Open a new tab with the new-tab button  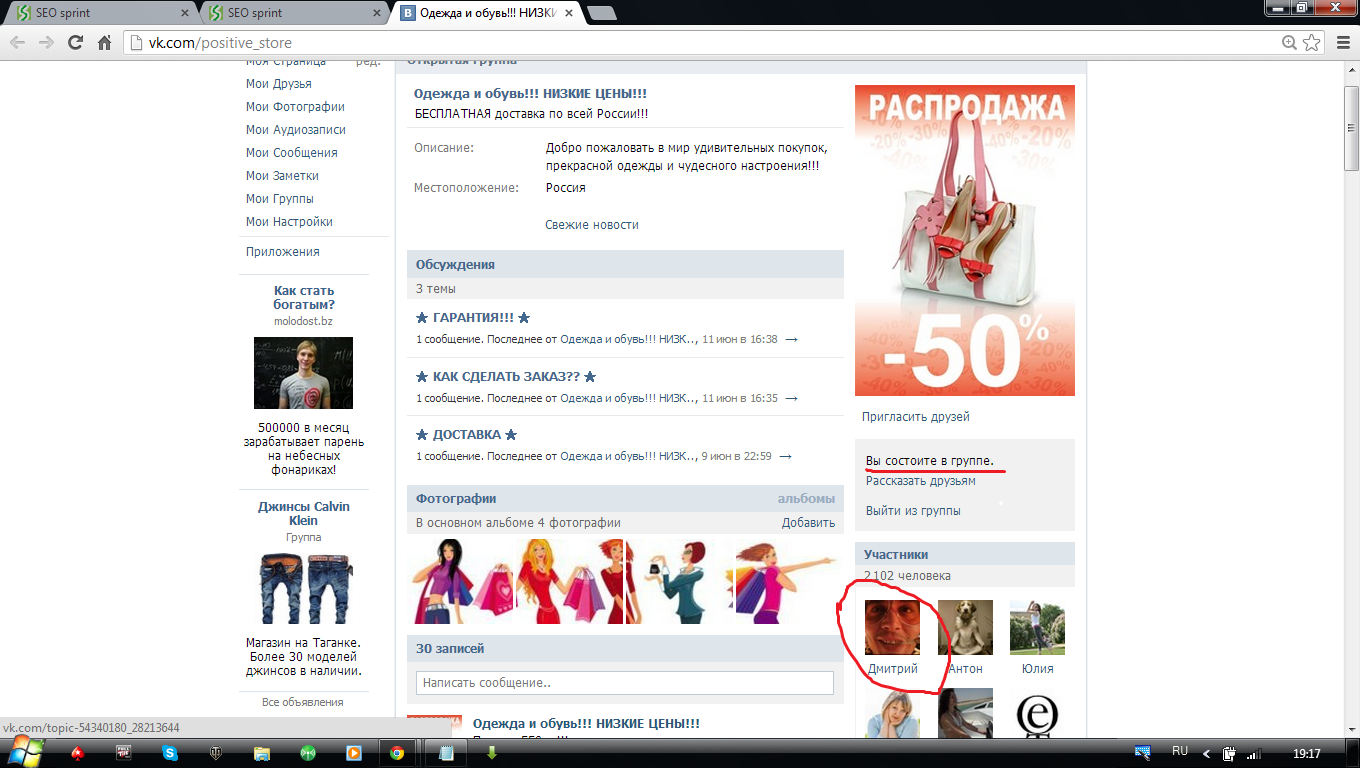(601, 13)
